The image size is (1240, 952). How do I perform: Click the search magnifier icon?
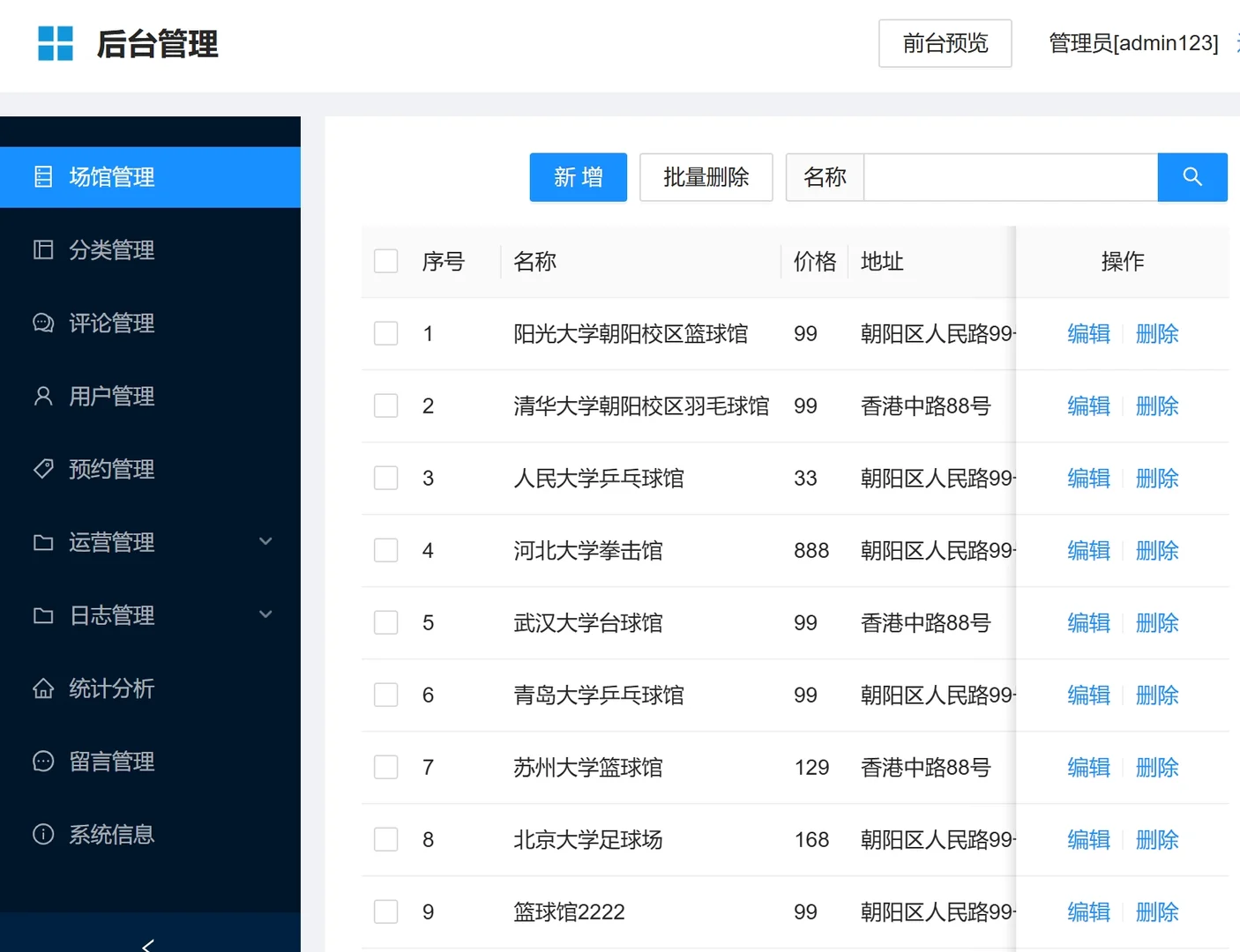tap(1192, 177)
